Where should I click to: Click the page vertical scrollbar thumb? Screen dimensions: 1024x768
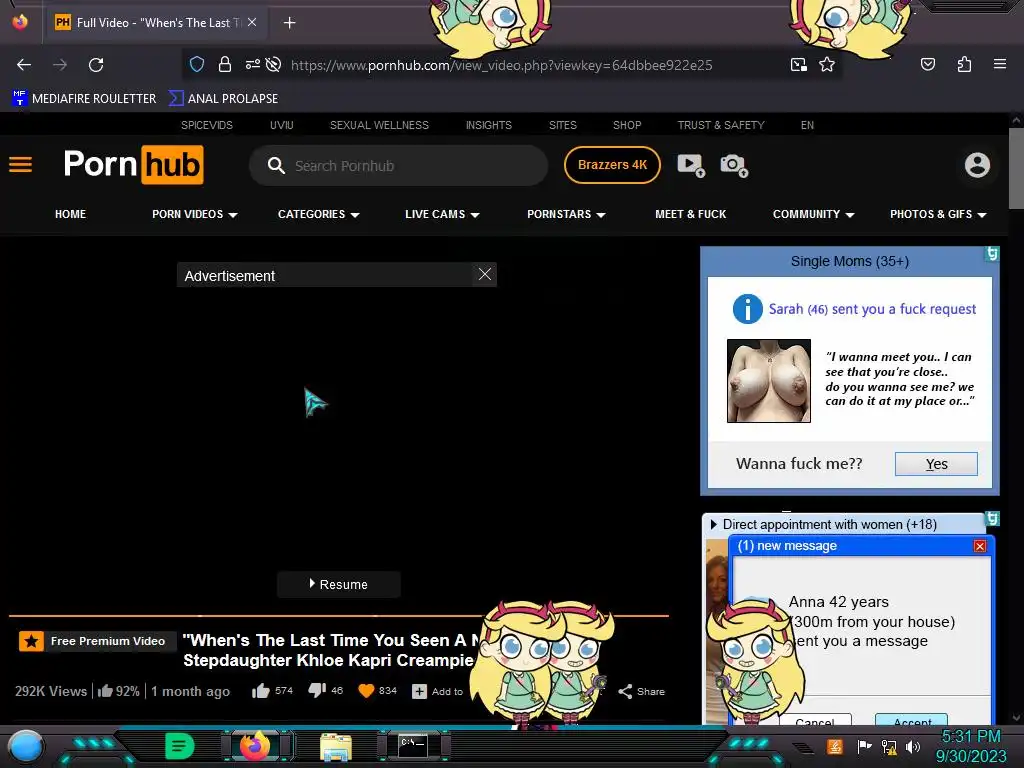click(x=1016, y=168)
